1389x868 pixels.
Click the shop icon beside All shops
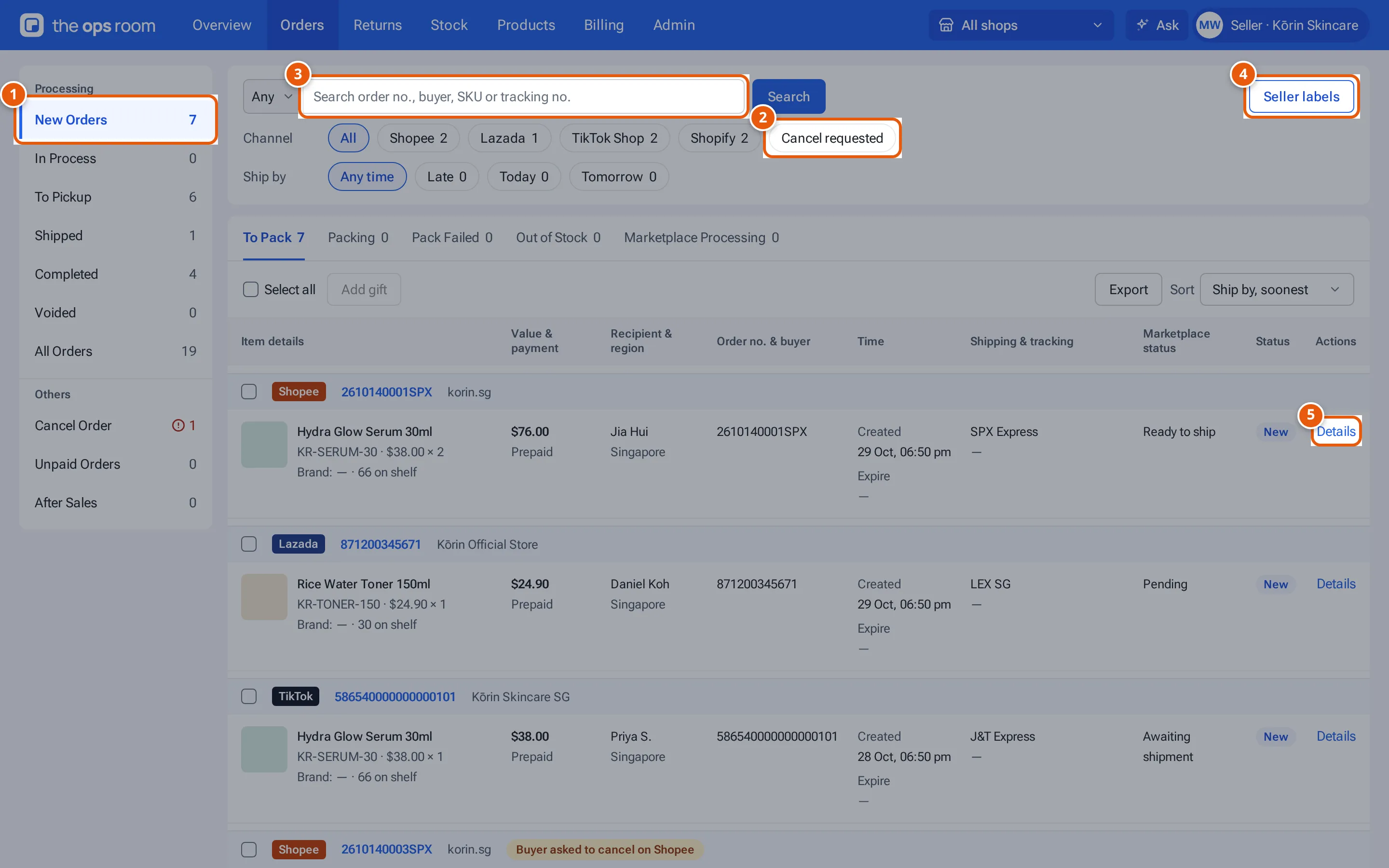pyautogui.click(x=946, y=25)
